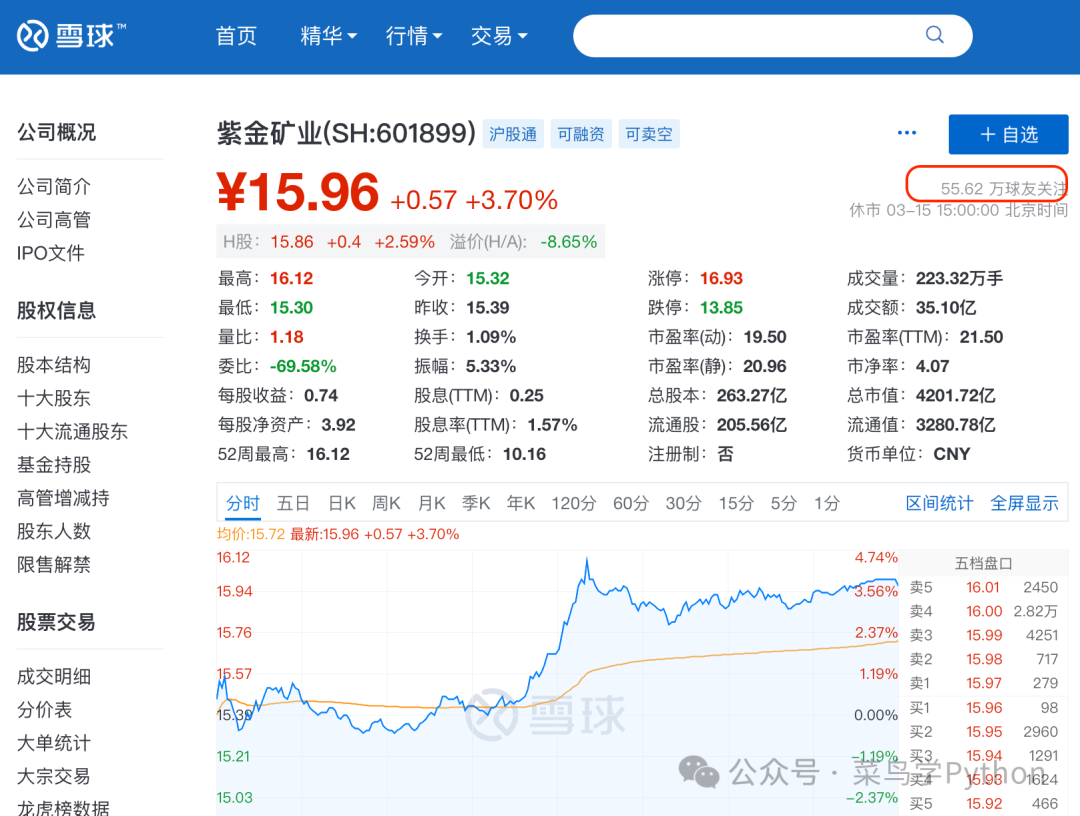Focus the top search input field
Image resolution: width=1080 pixels, height=816 pixels.
point(773,36)
